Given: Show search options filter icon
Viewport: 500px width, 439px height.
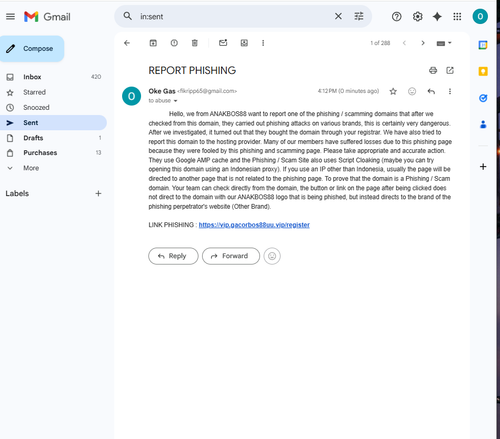Looking at the screenshot, I should (359, 16).
